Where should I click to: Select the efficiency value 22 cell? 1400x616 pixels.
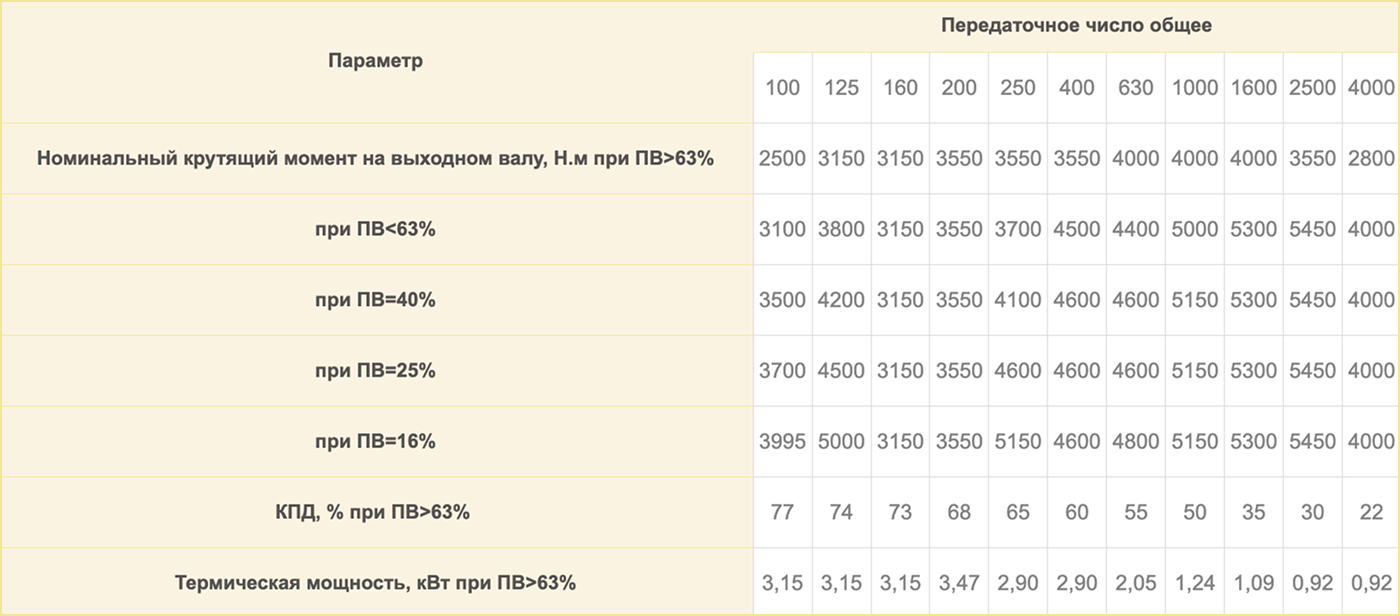point(1369,513)
